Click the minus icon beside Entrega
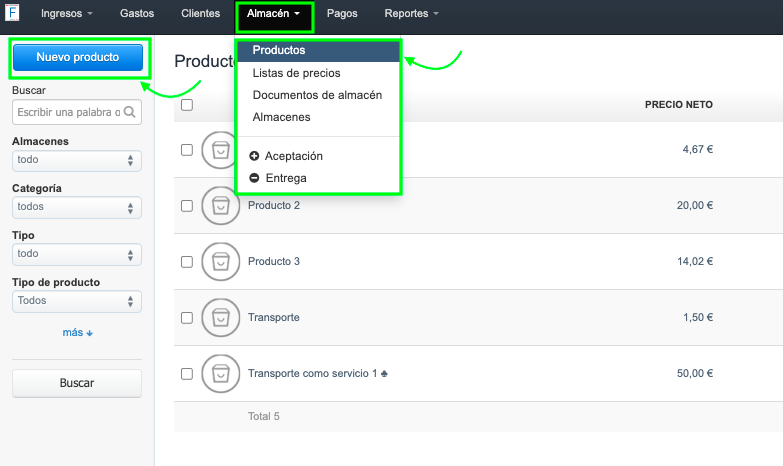The height and width of the screenshot is (466, 783). point(254,178)
